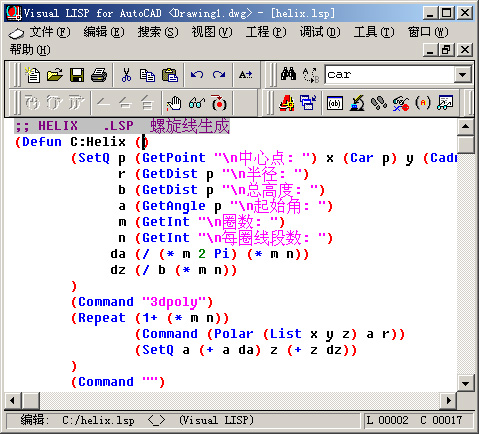The width and height of the screenshot is (479, 434).
Task: Inspect with the microscope icon
Action: [357, 103]
